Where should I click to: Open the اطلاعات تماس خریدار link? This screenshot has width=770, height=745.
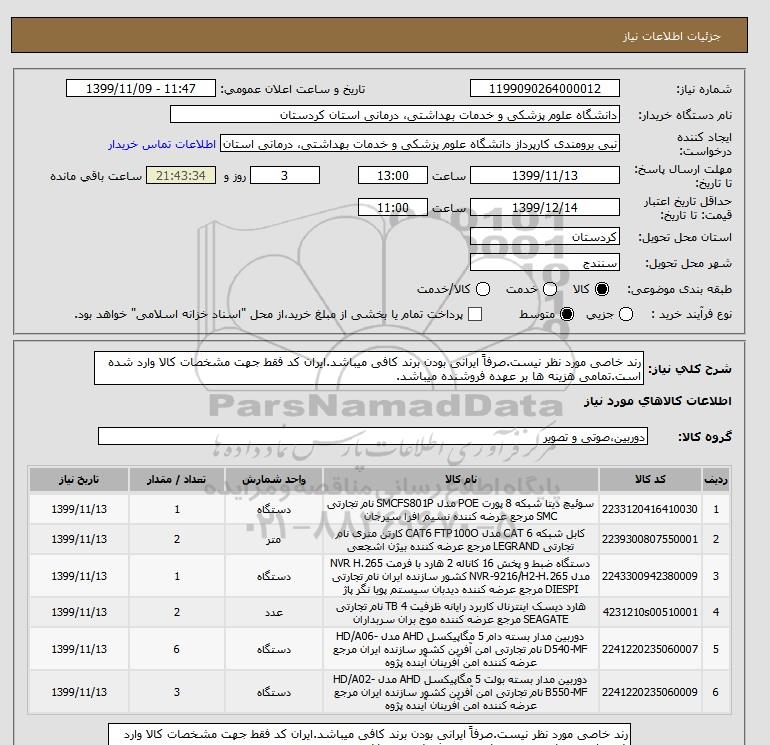(162, 144)
